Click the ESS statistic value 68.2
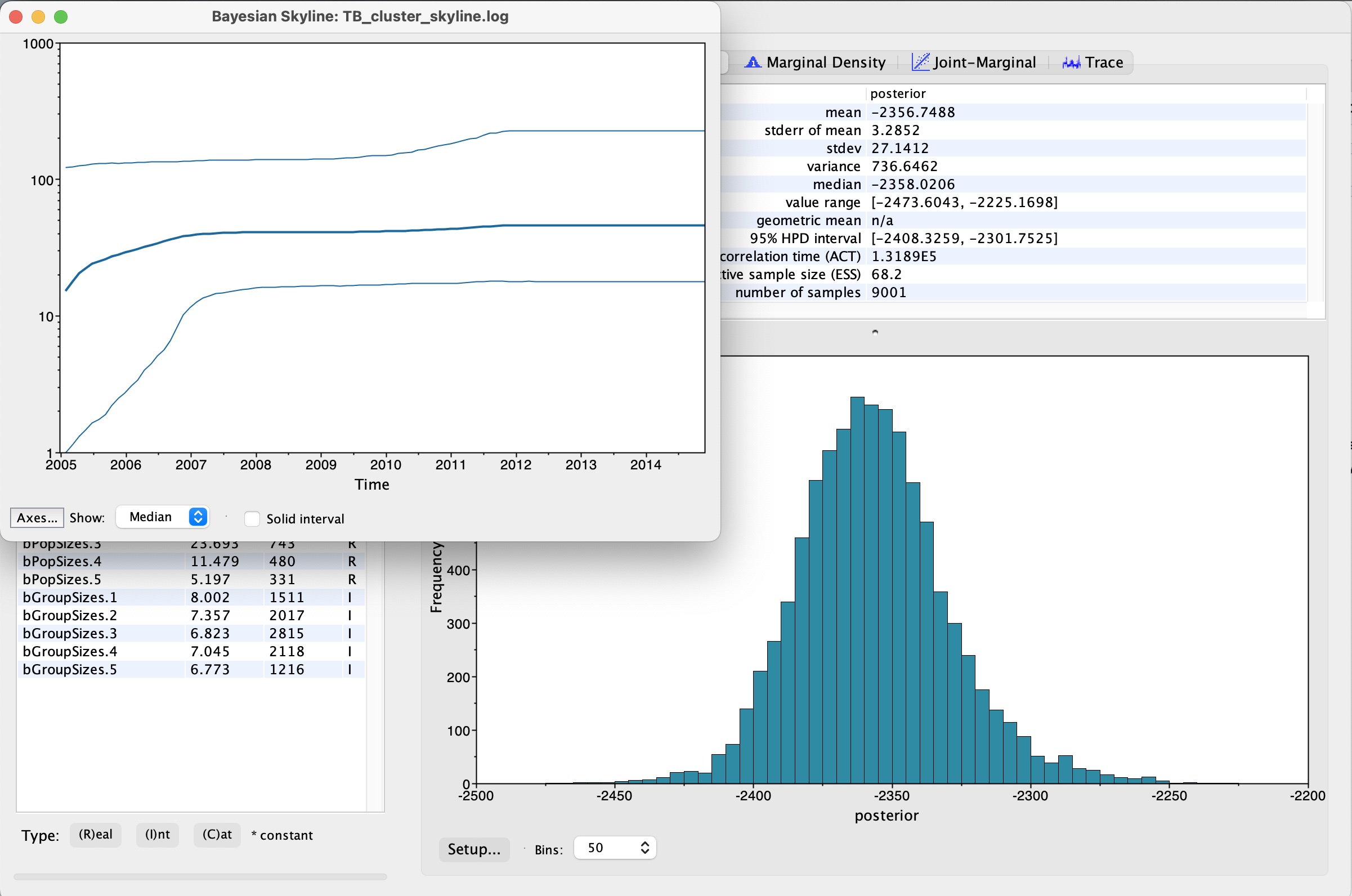The width and height of the screenshot is (1352, 896). (x=887, y=274)
